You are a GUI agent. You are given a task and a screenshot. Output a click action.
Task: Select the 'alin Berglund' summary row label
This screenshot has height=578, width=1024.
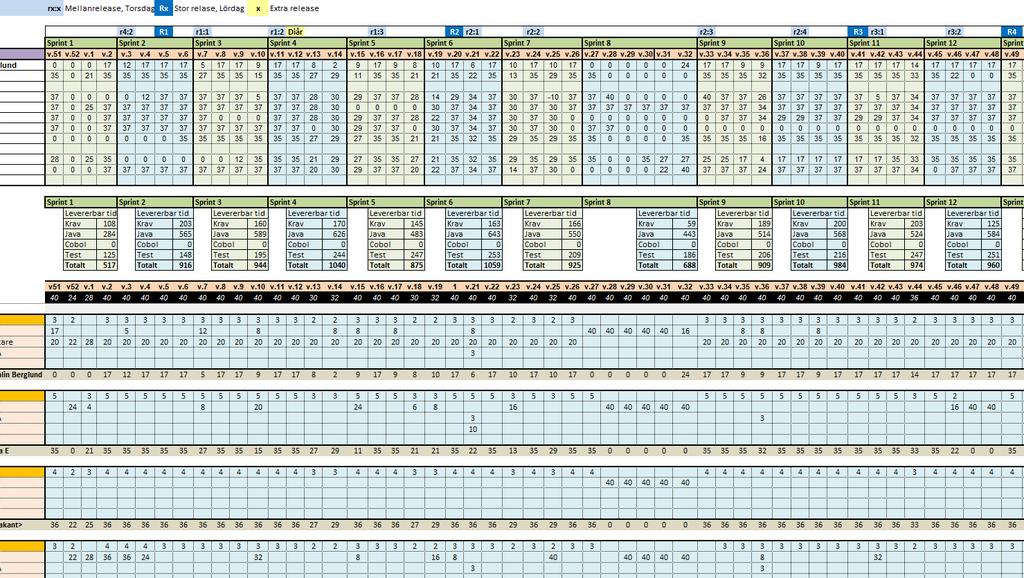click(21, 375)
